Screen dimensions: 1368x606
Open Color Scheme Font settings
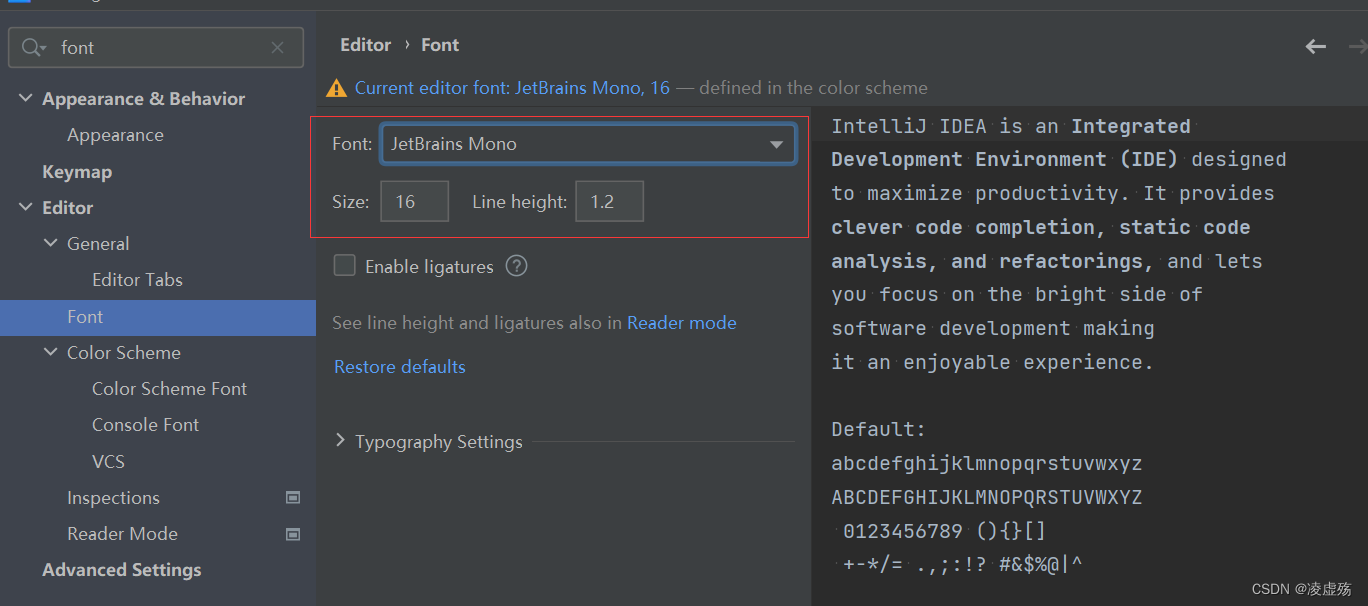click(x=169, y=389)
